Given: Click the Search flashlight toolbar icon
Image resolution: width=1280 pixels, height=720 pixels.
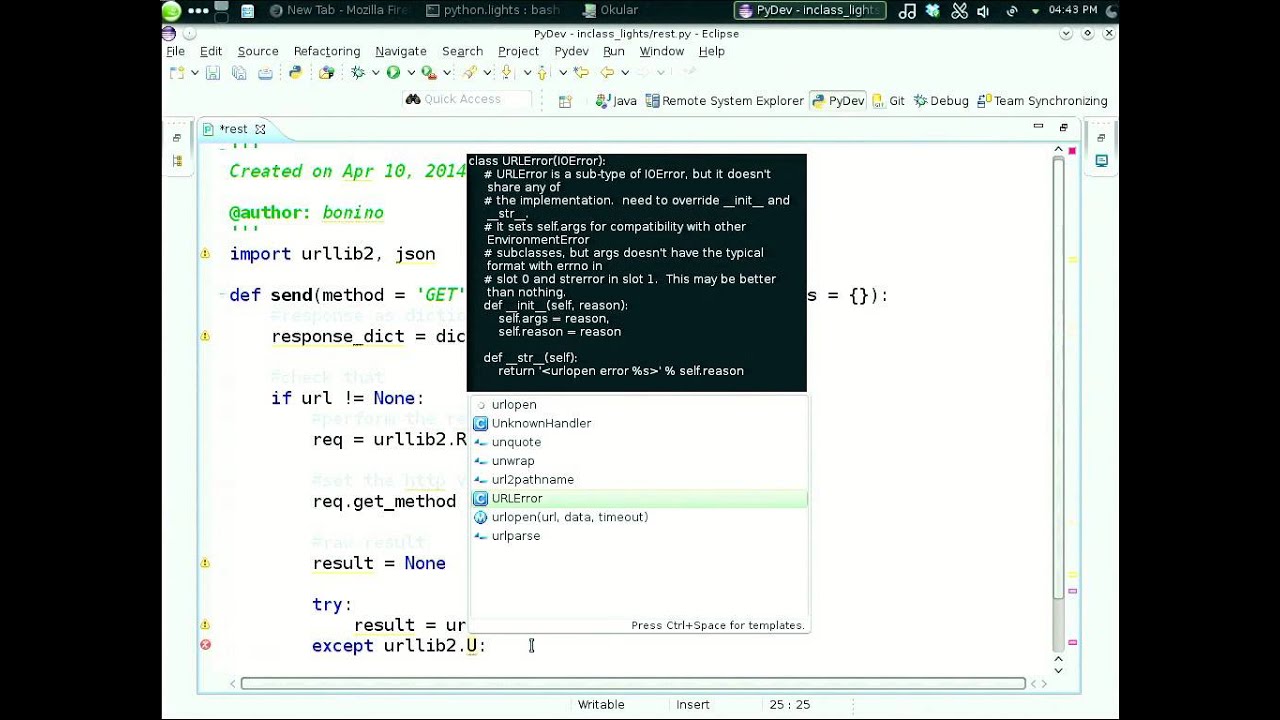Looking at the screenshot, I should (470, 72).
